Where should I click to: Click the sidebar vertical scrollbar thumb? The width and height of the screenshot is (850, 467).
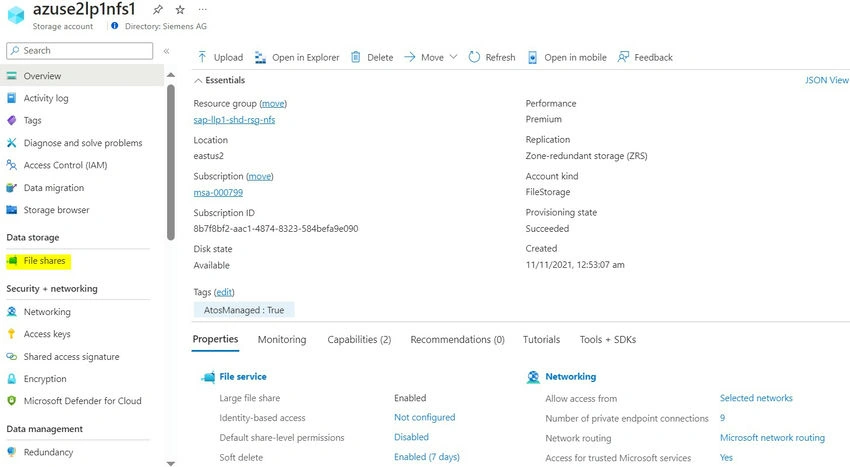pos(171,162)
